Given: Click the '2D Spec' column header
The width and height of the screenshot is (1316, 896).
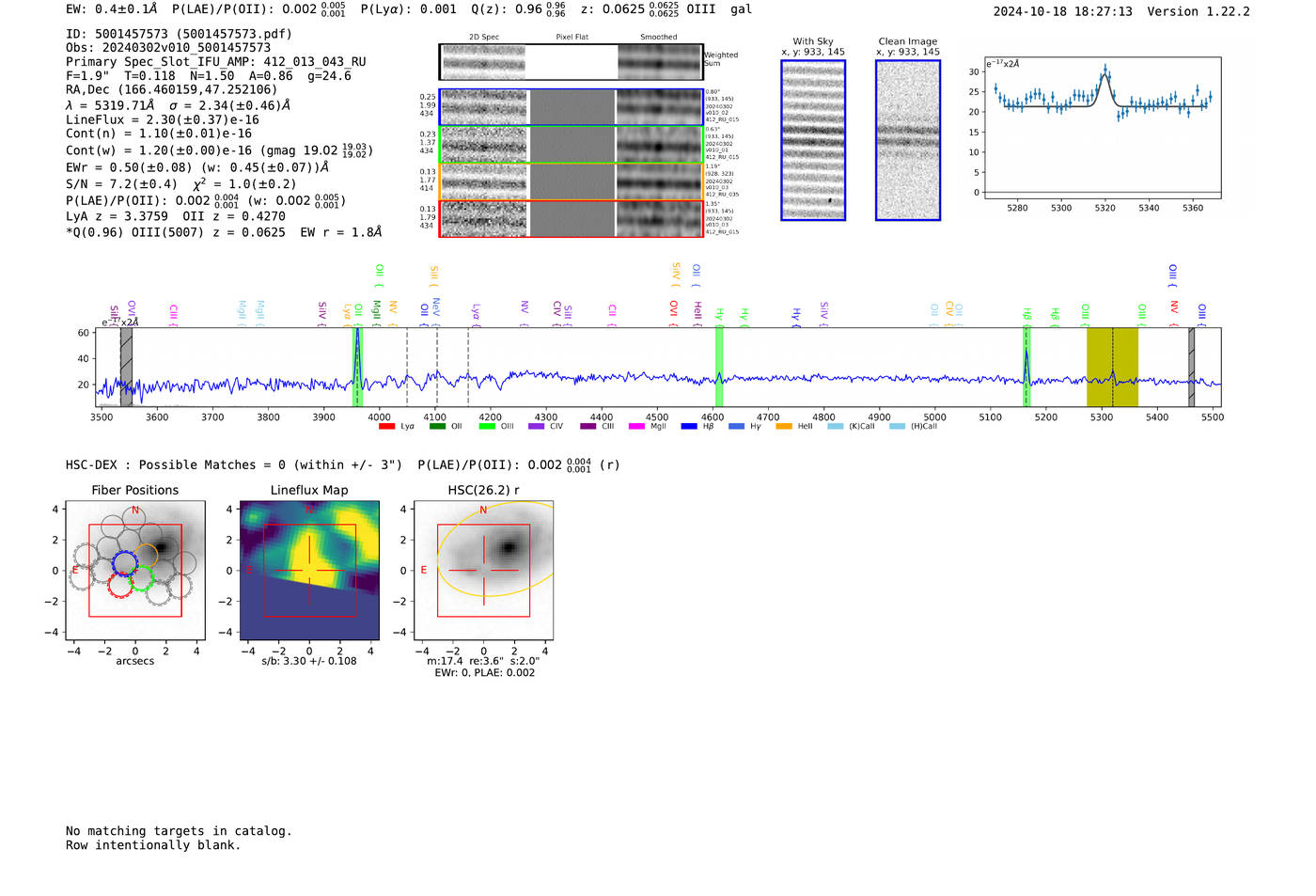Looking at the screenshot, I should (x=484, y=38).
